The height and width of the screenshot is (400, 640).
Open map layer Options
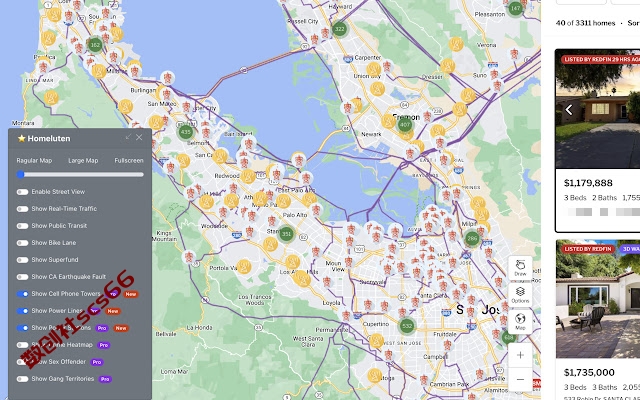point(520,295)
